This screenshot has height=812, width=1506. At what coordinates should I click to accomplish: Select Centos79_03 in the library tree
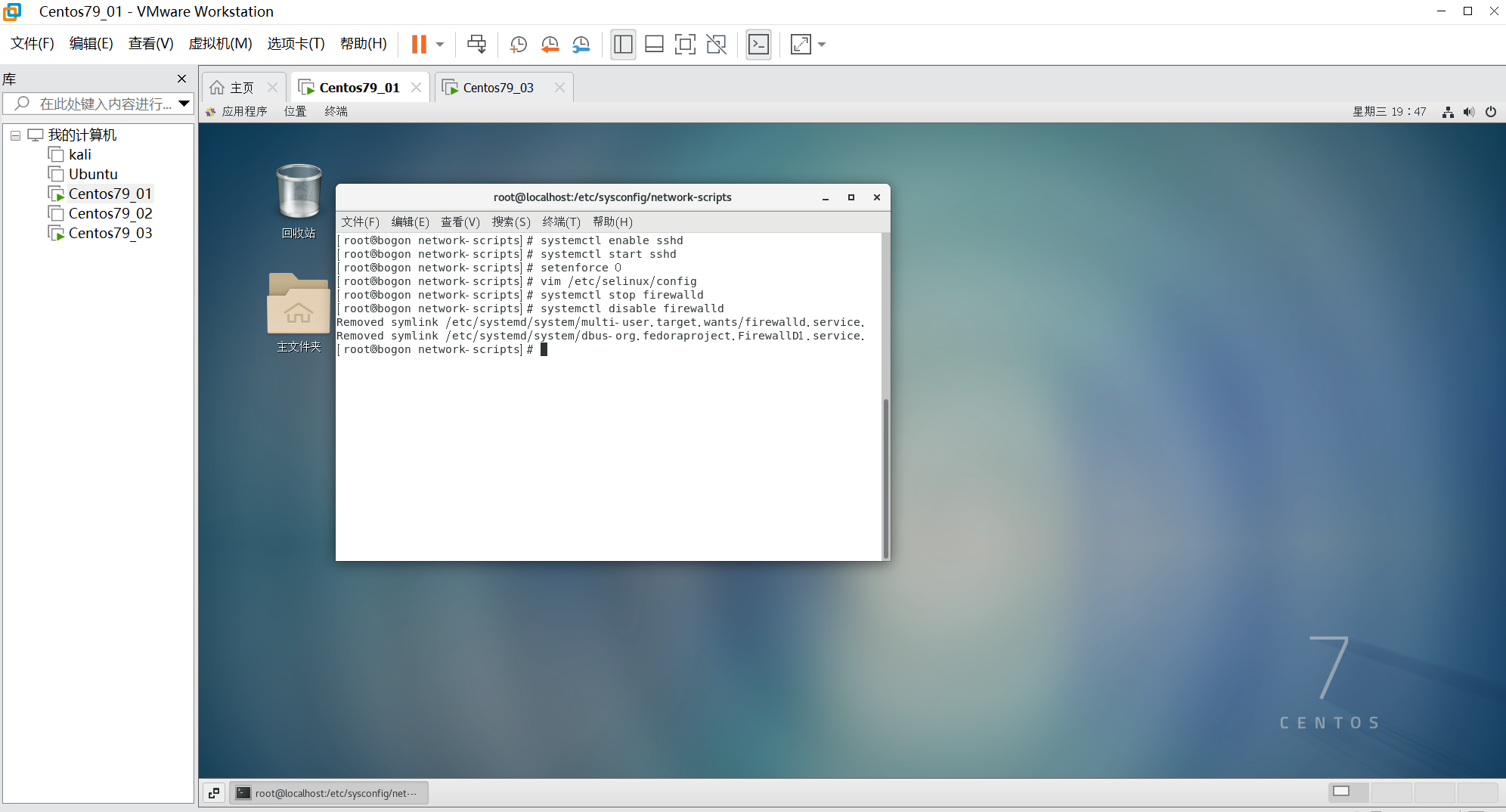point(110,234)
